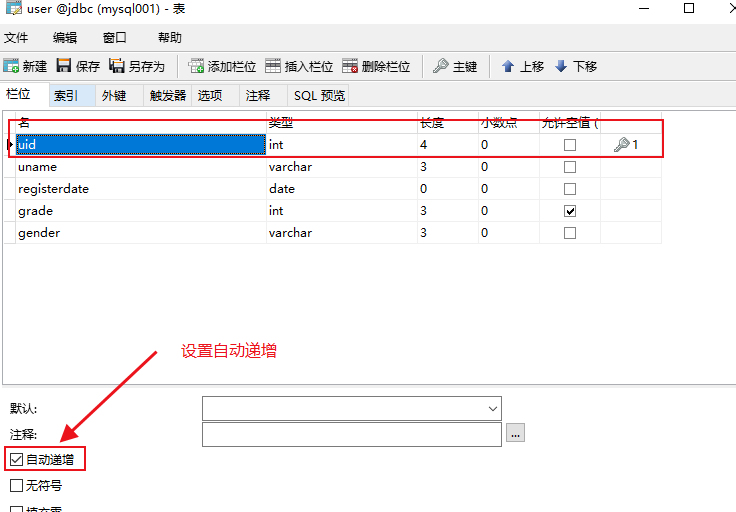This screenshot has height=512, width=736.
Task: Minimize the table designer window
Action: point(644,8)
